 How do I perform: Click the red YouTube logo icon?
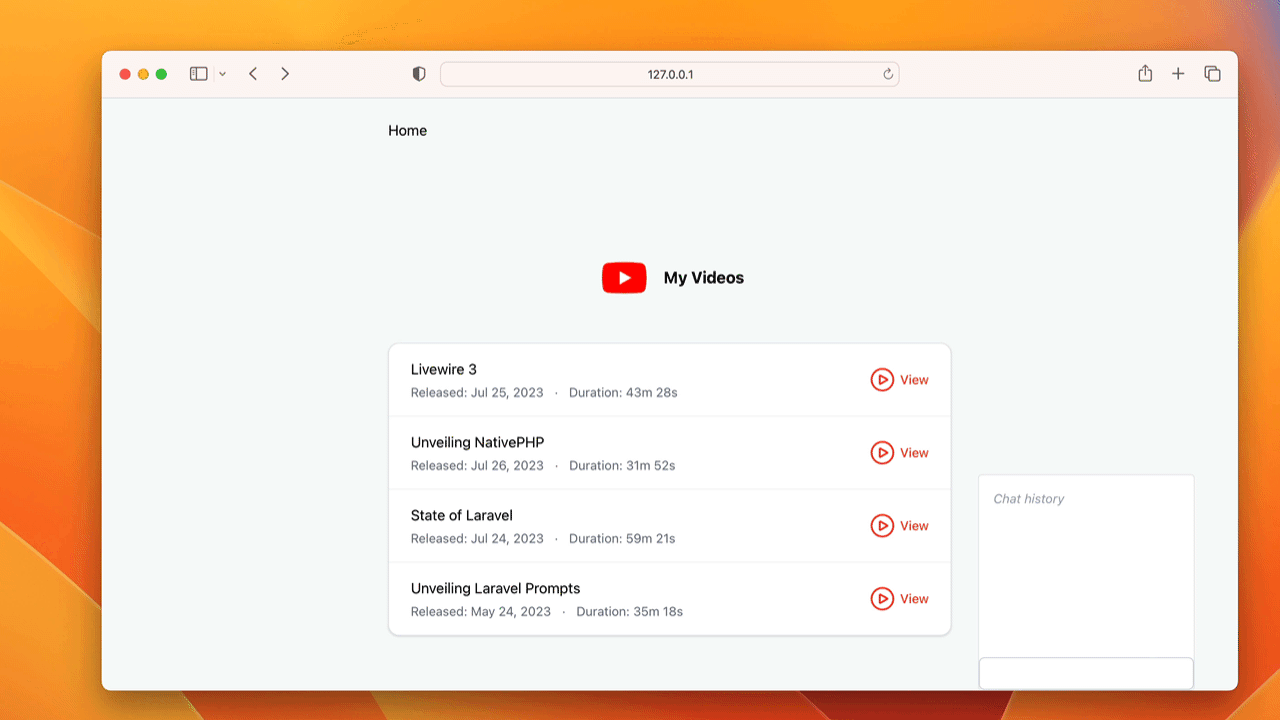pyautogui.click(x=624, y=278)
